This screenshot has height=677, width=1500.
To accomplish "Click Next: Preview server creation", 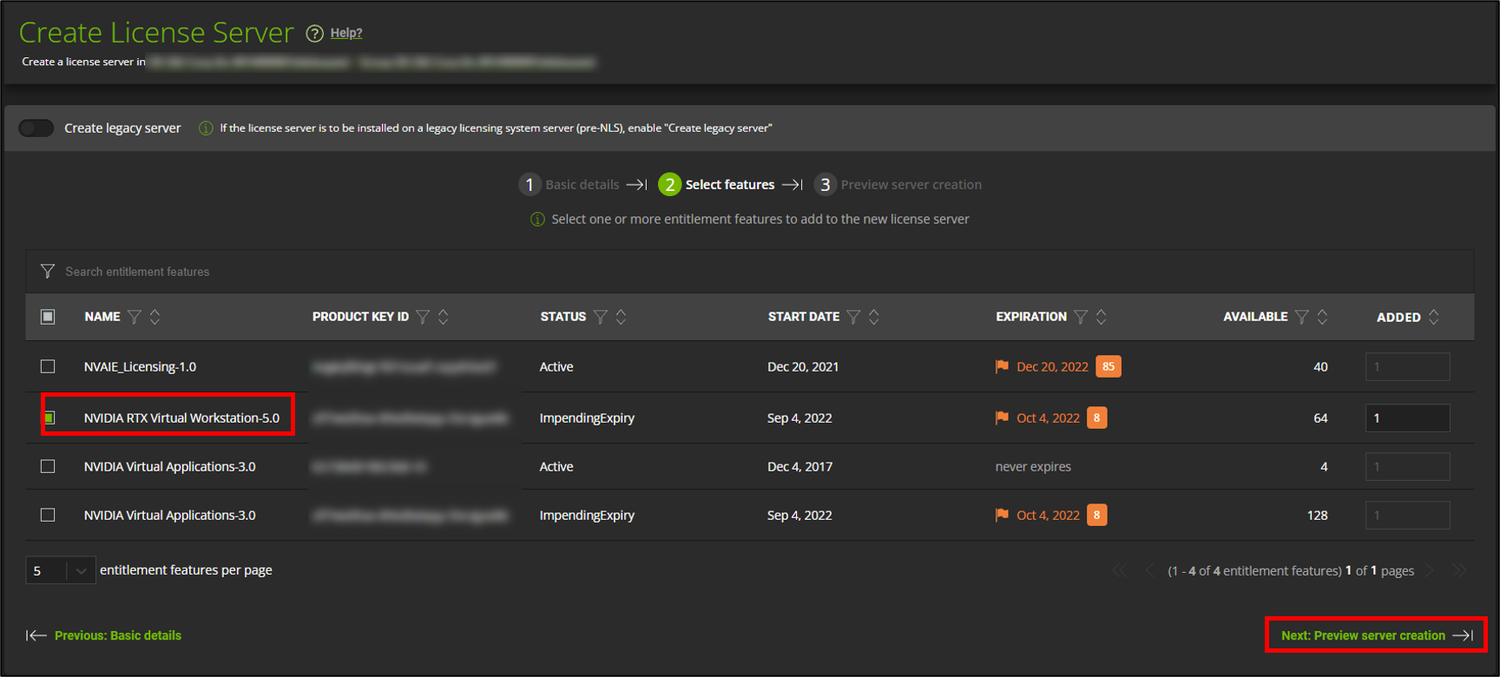I will (x=1377, y=635).
